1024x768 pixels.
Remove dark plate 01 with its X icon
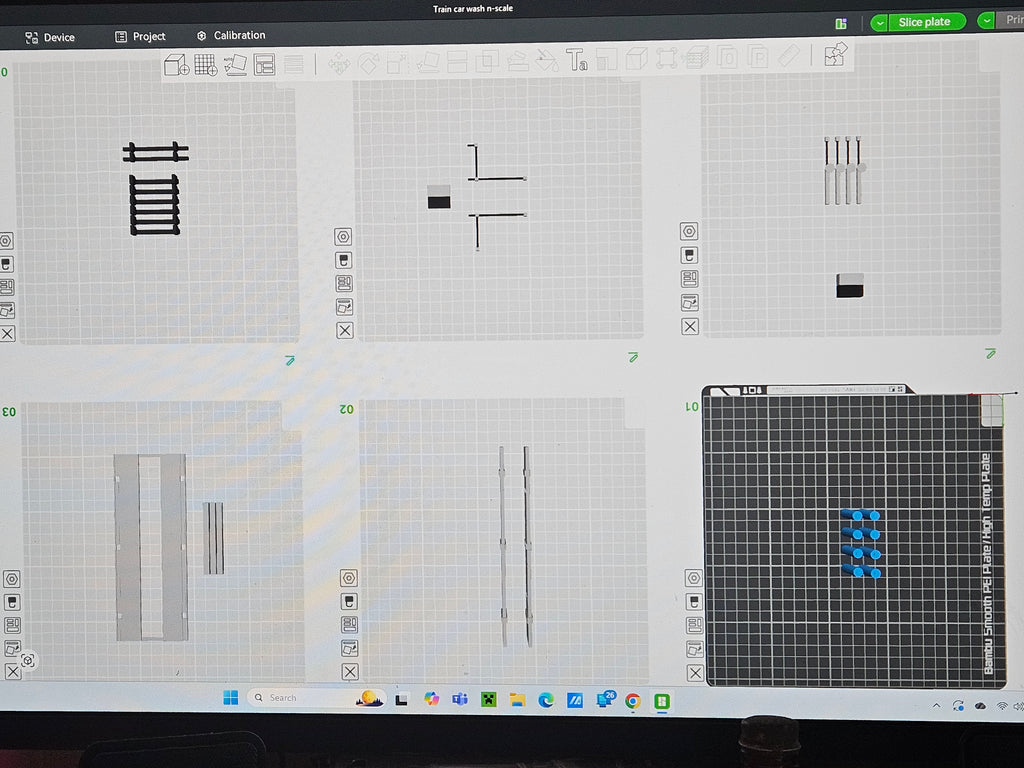click(x=696, y=673)
